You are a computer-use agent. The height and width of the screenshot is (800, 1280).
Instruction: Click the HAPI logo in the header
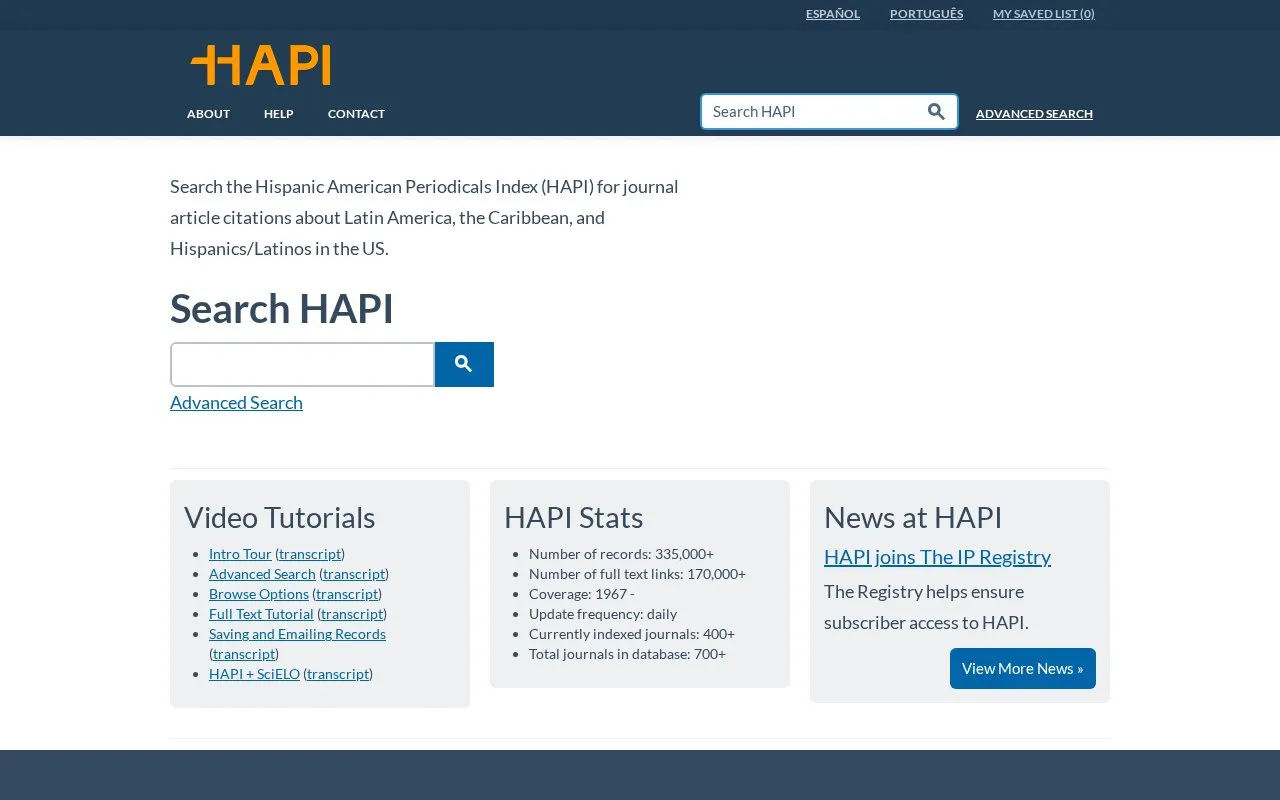(x=260, y=65)
